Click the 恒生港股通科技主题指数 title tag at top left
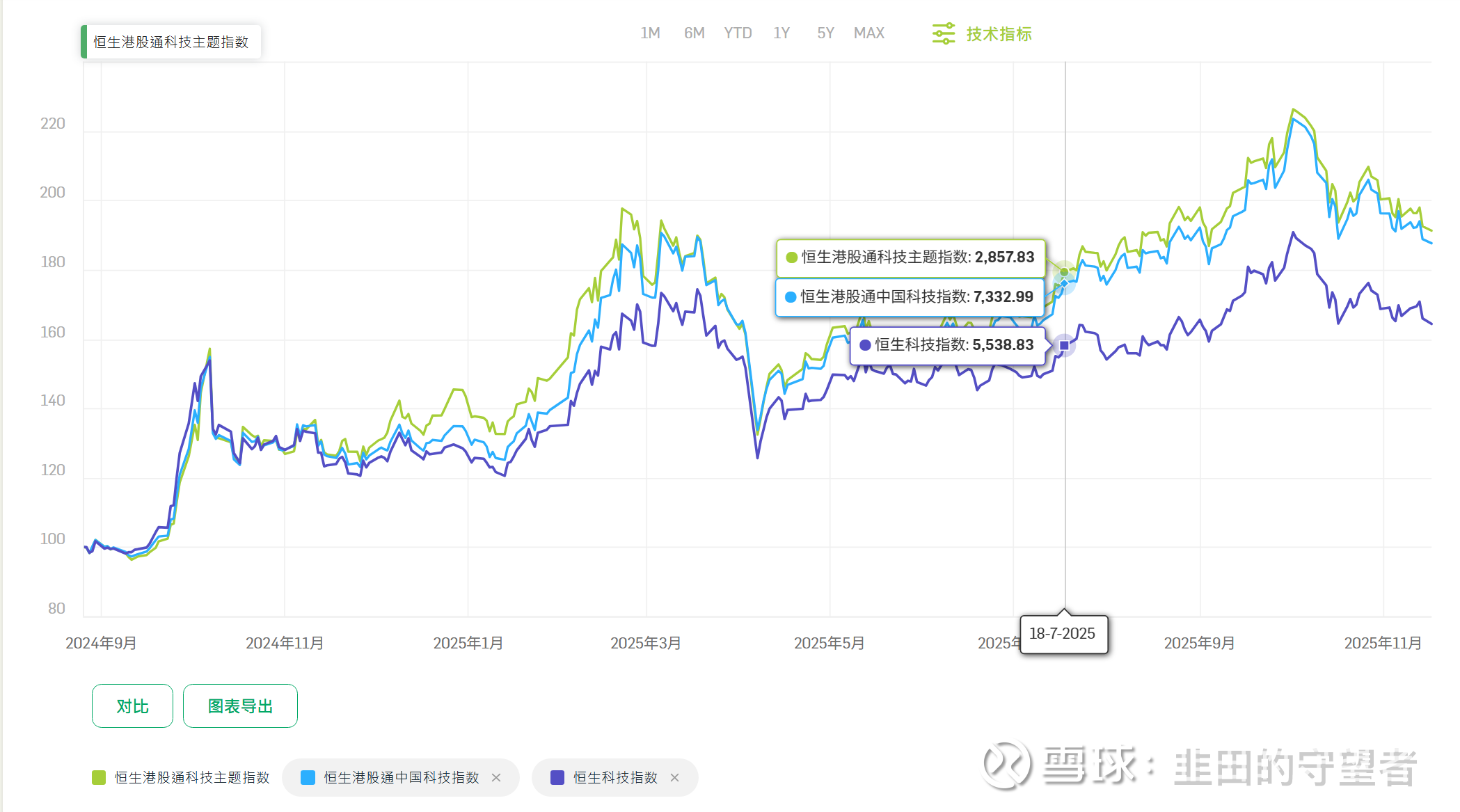Viewport: 1460px width, 812px height. (170, 42)
